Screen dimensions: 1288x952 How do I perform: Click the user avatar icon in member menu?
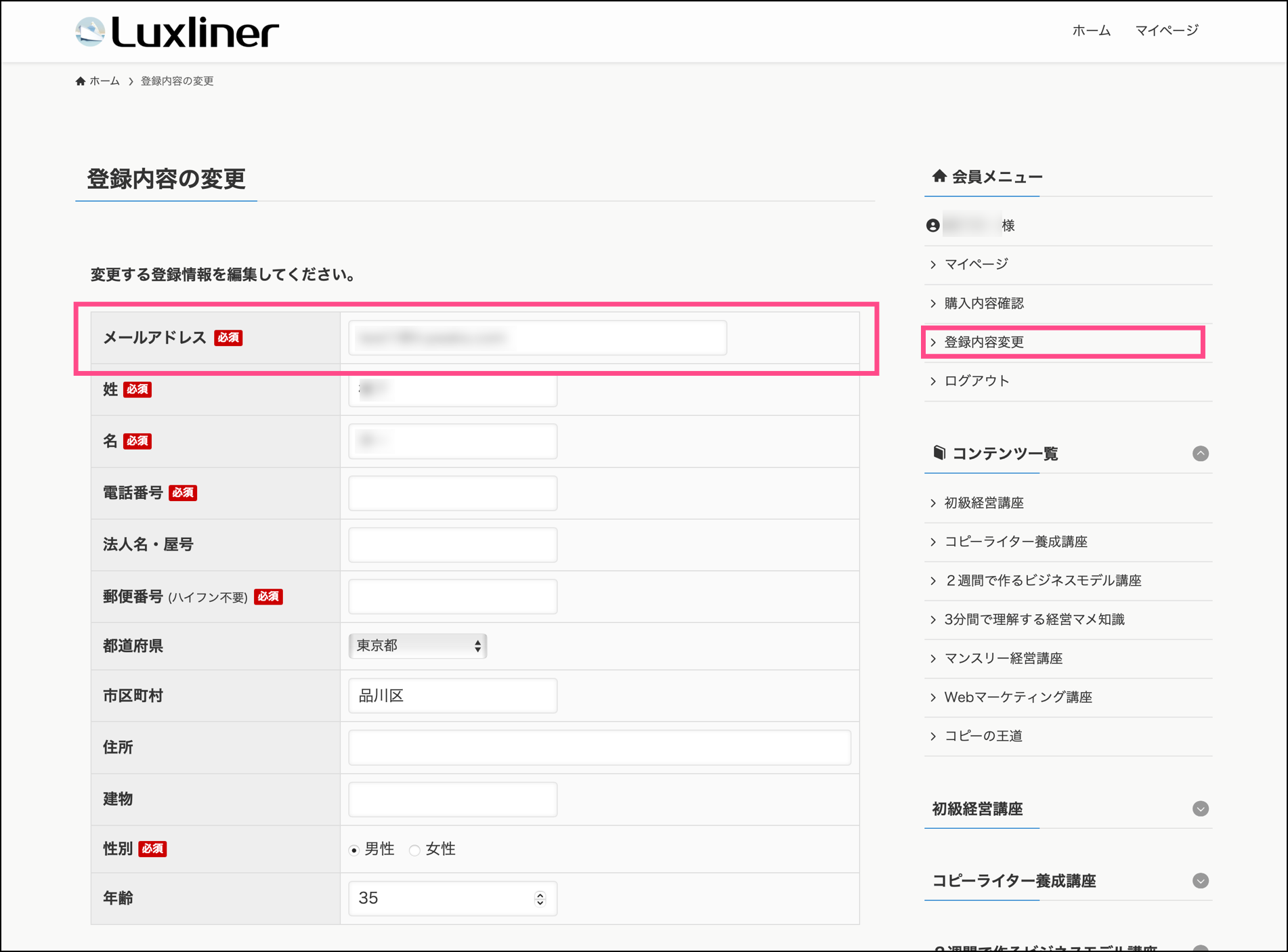[x=932, y=225]
